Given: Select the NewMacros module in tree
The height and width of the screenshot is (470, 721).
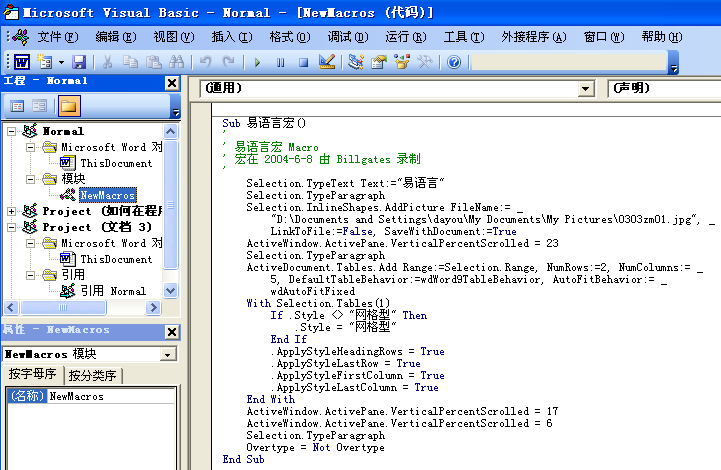Looking at the screenshot, I should coord(108,195).
